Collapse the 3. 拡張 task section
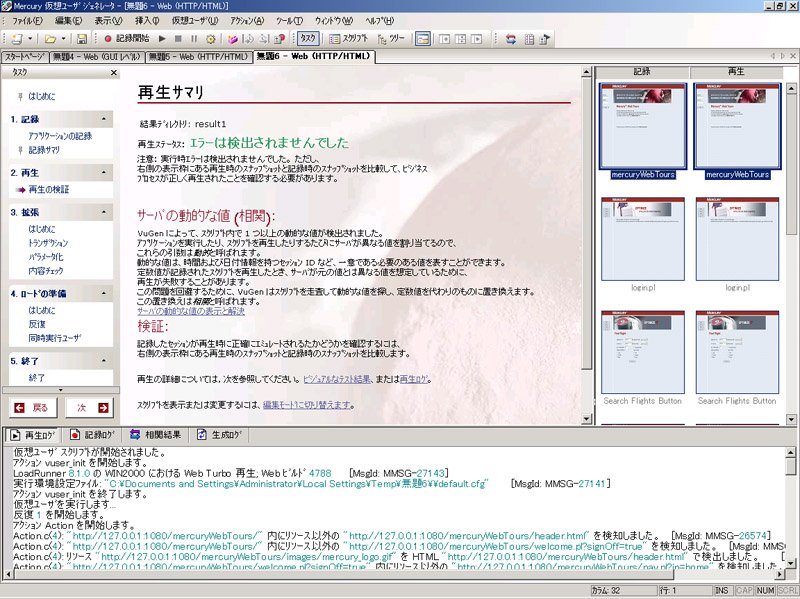Image resolution: width=800 pixels, height=599 pixels. (x=104, y=212)
